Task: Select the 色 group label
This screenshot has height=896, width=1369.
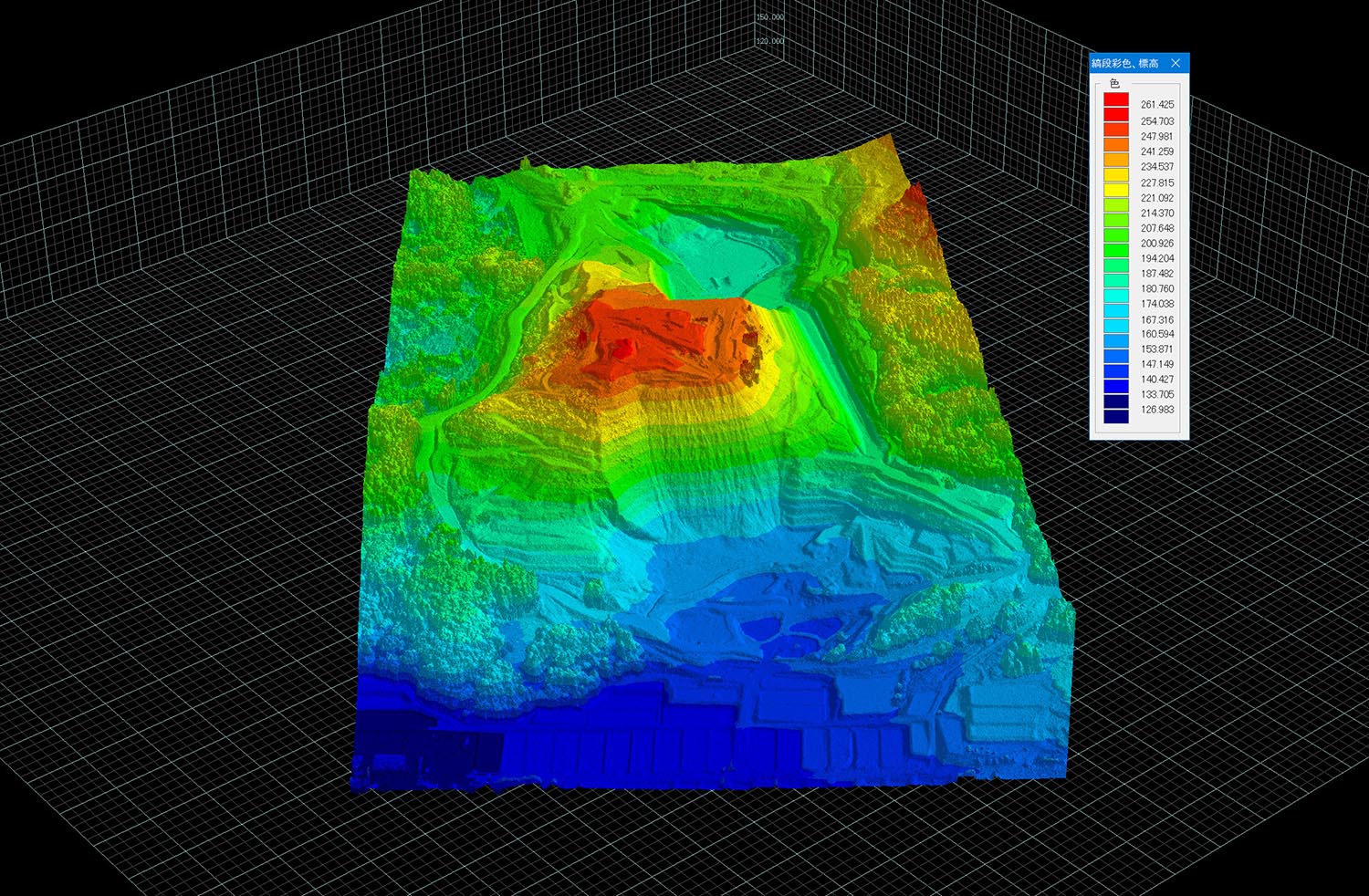Action: click(1114, 83)
